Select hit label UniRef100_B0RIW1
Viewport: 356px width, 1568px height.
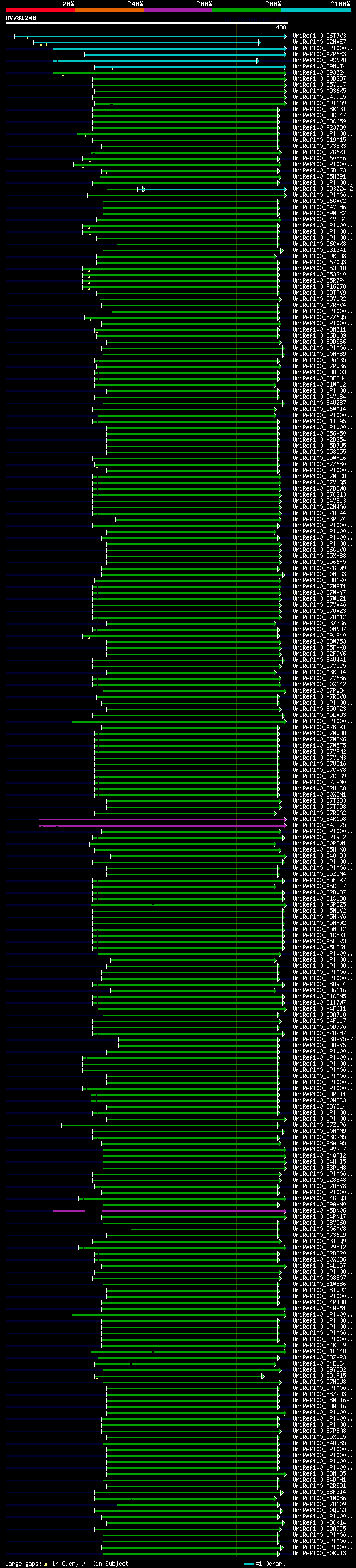coord(319,844)
